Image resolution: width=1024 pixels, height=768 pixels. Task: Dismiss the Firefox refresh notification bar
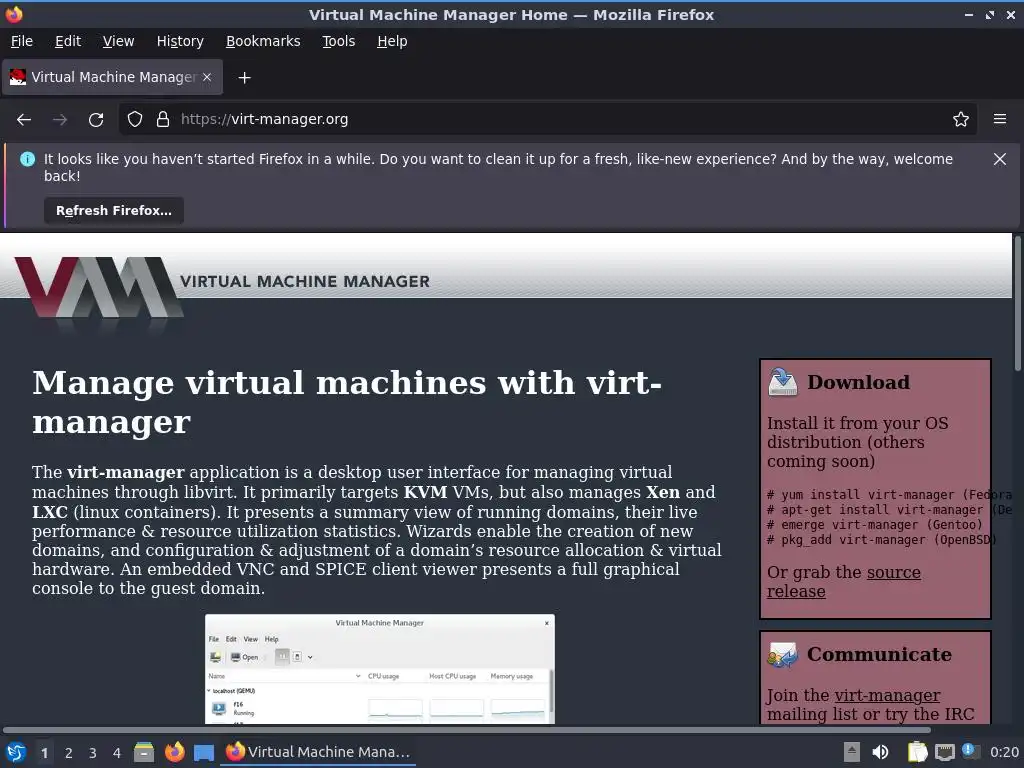tap(1000, 159)
